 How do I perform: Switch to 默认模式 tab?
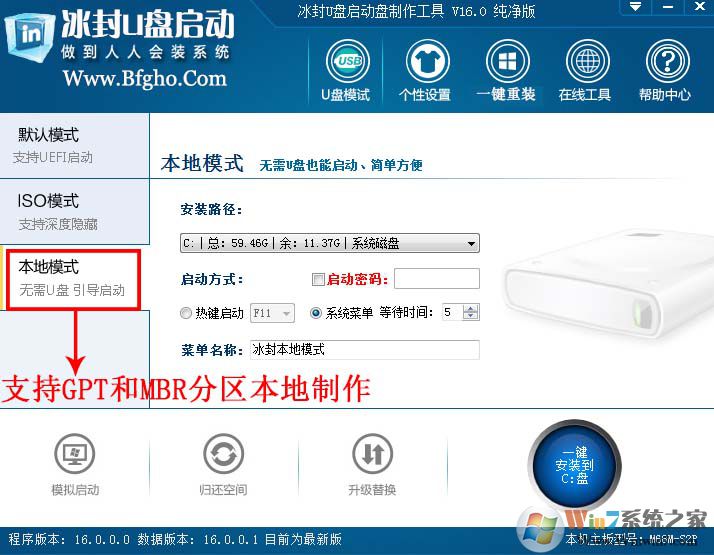(x=74, y=146)
